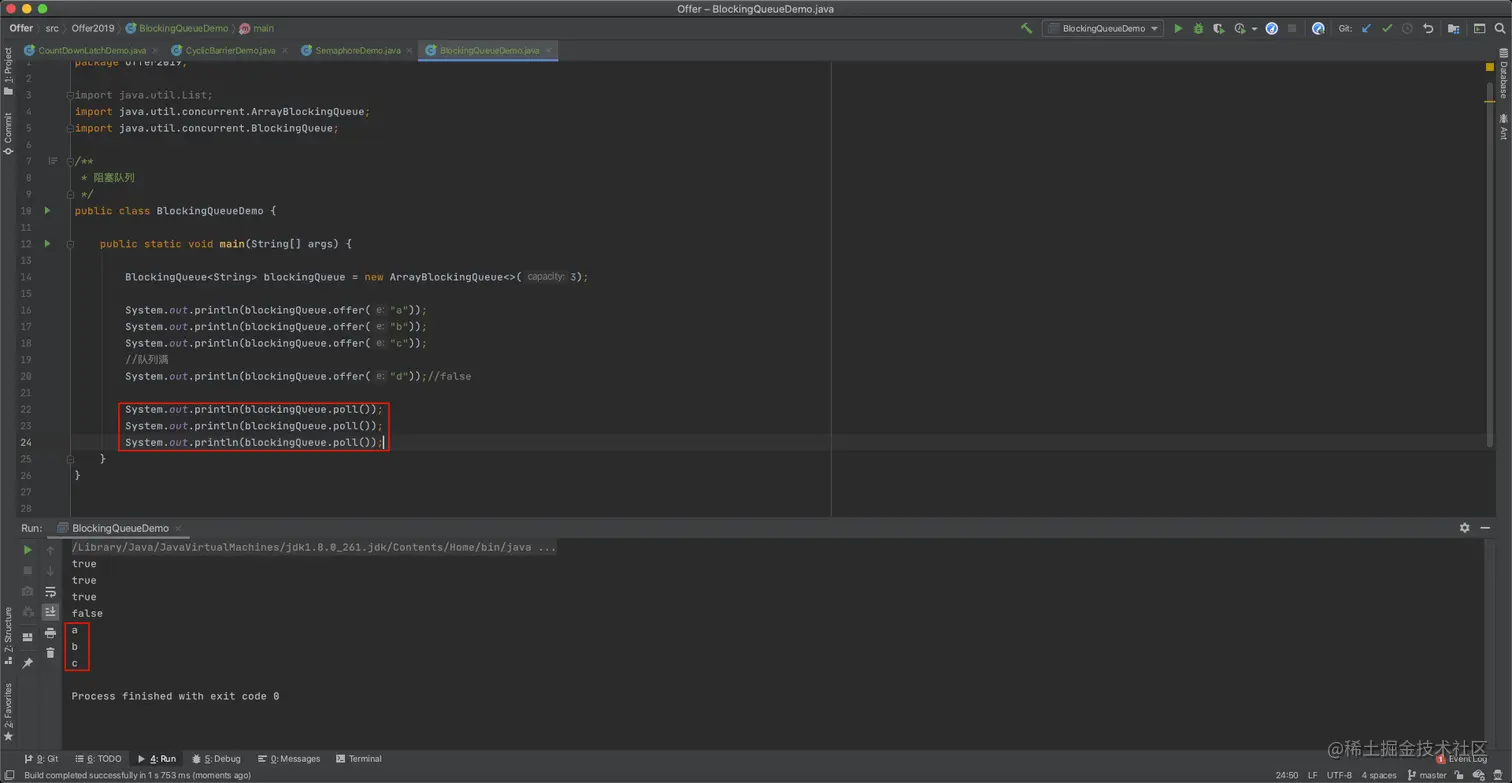Click the Profile run icon in toolbar
This screenshot has height=783, width=1512.
coord(1240,29)
